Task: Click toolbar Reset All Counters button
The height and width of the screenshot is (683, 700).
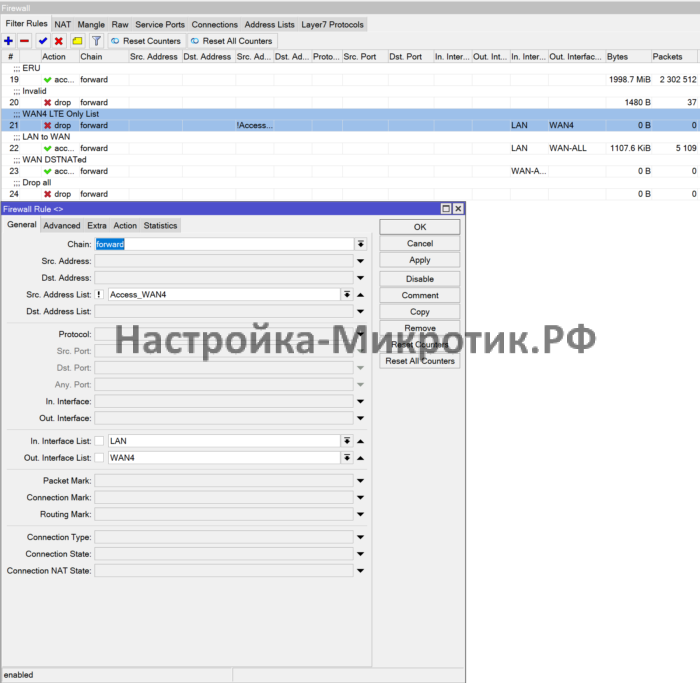Action: tap(232, 41)
